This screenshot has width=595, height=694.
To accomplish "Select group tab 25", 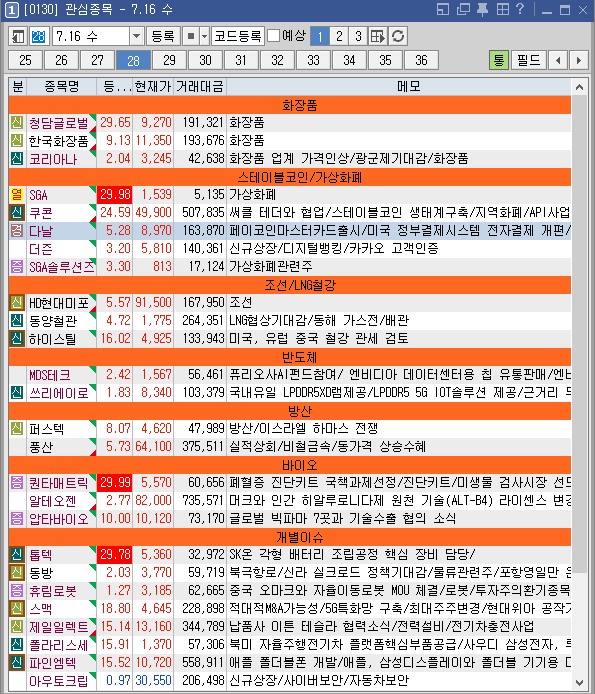I will point(26,60).
